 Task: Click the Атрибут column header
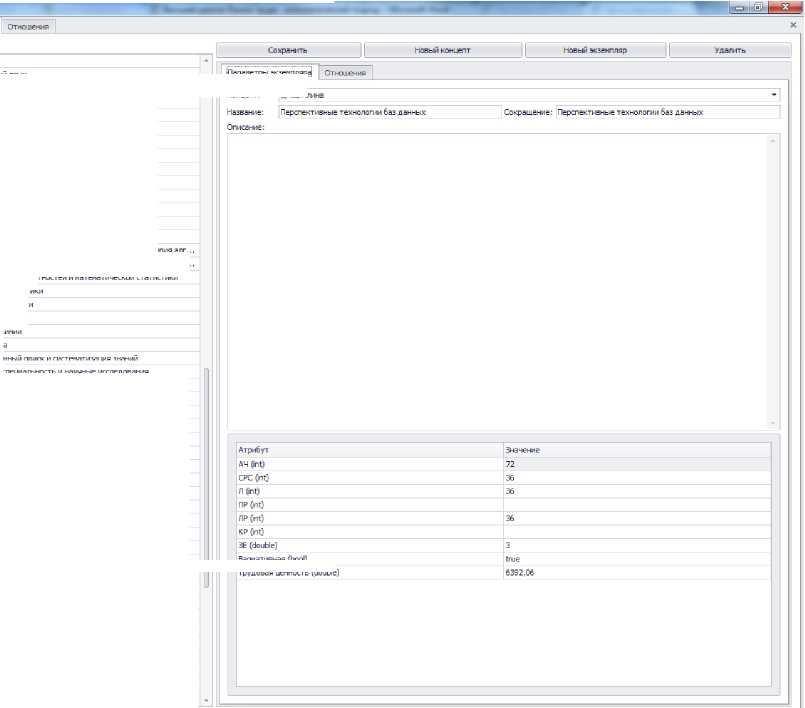[370, 450]
